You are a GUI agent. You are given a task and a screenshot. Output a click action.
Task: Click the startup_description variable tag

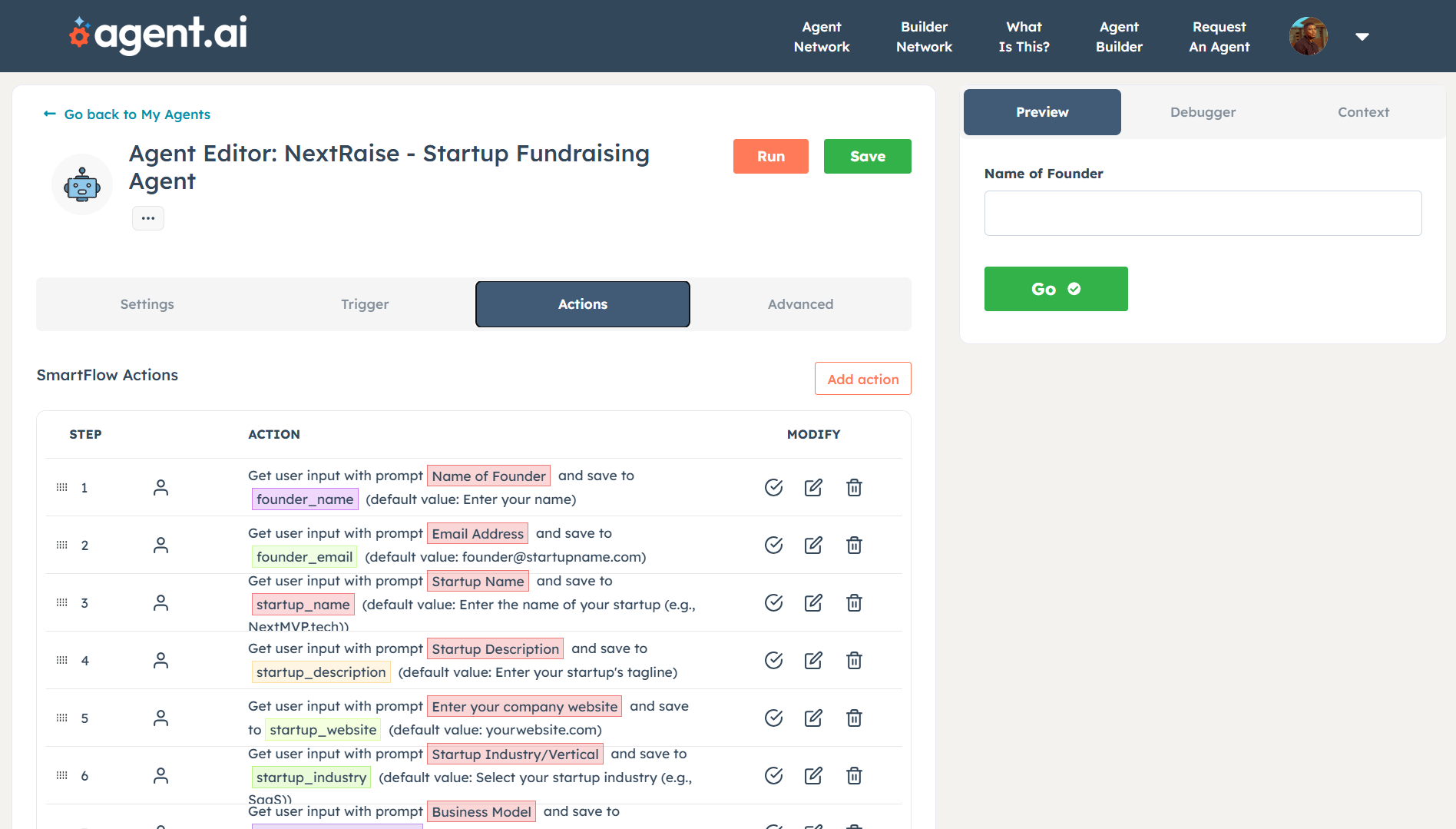321,672
